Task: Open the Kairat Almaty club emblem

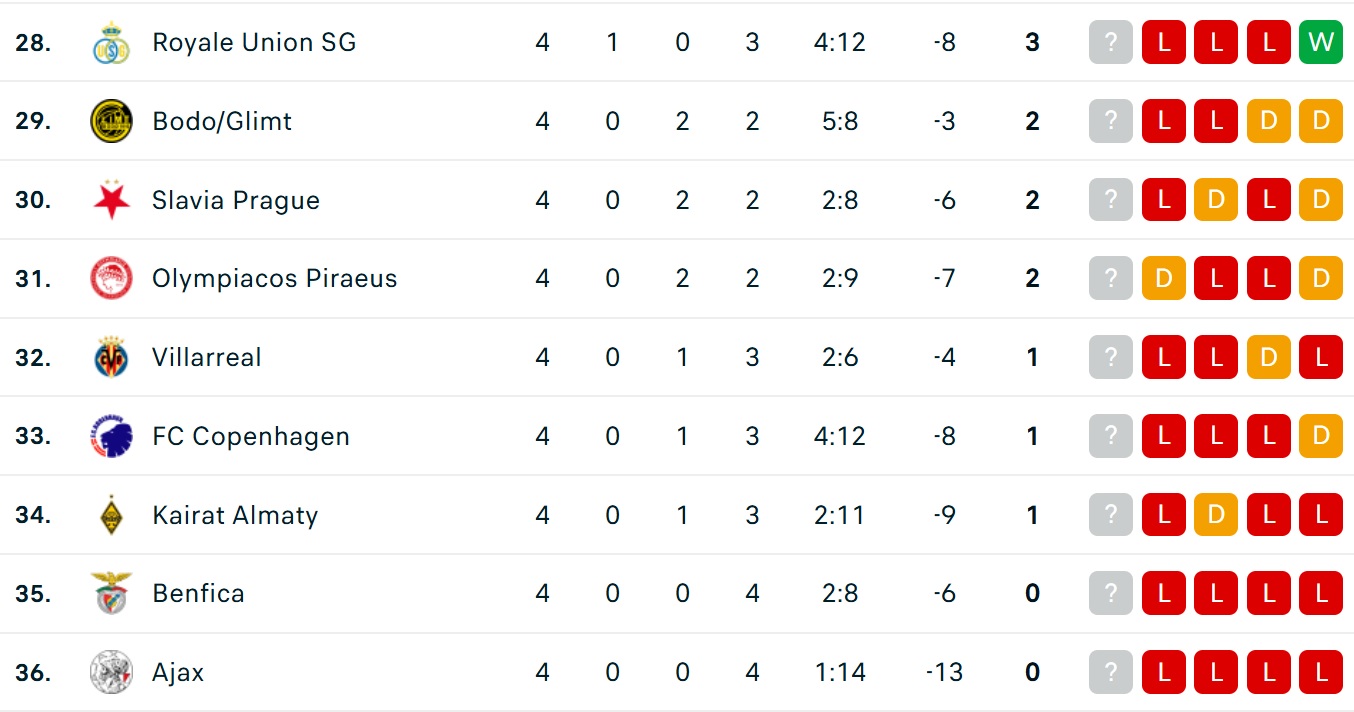Action: [x=111, y=516]
